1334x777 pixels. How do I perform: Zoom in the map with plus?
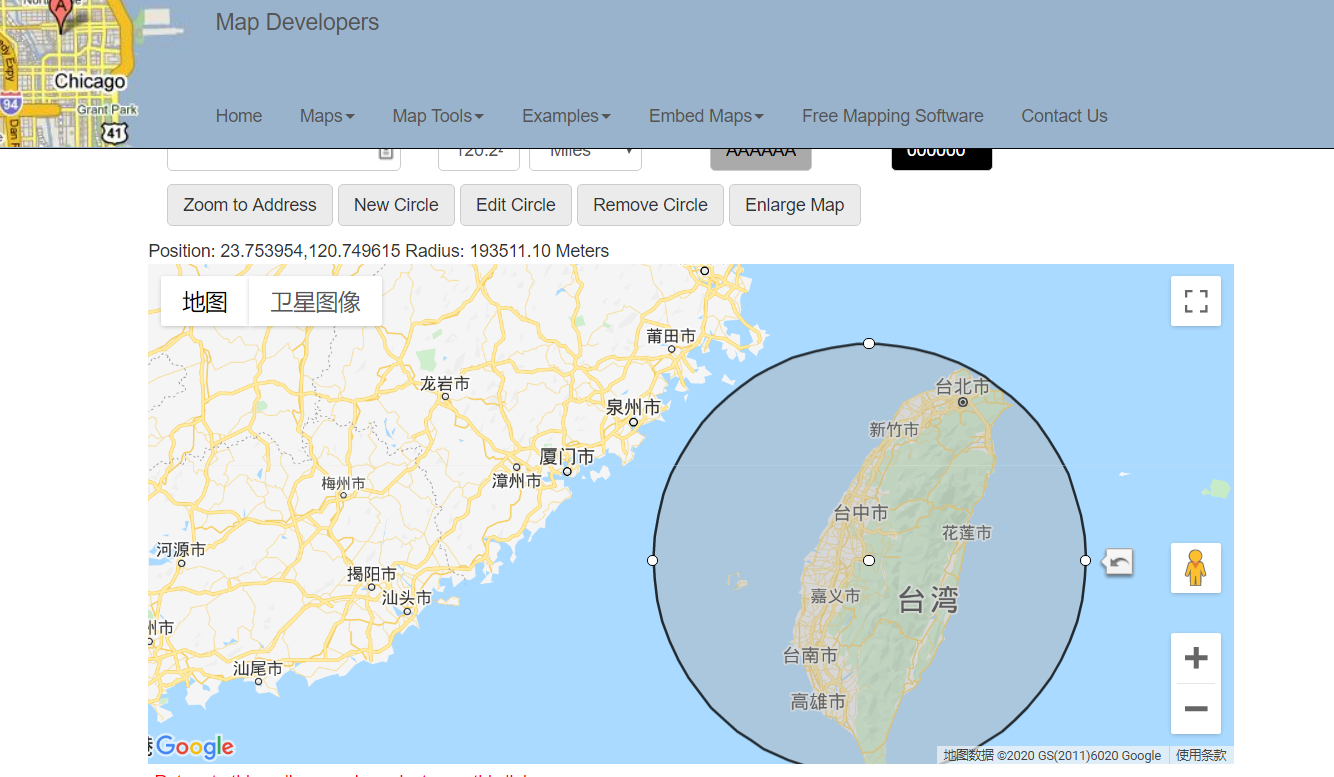[x=1196, y=658]
